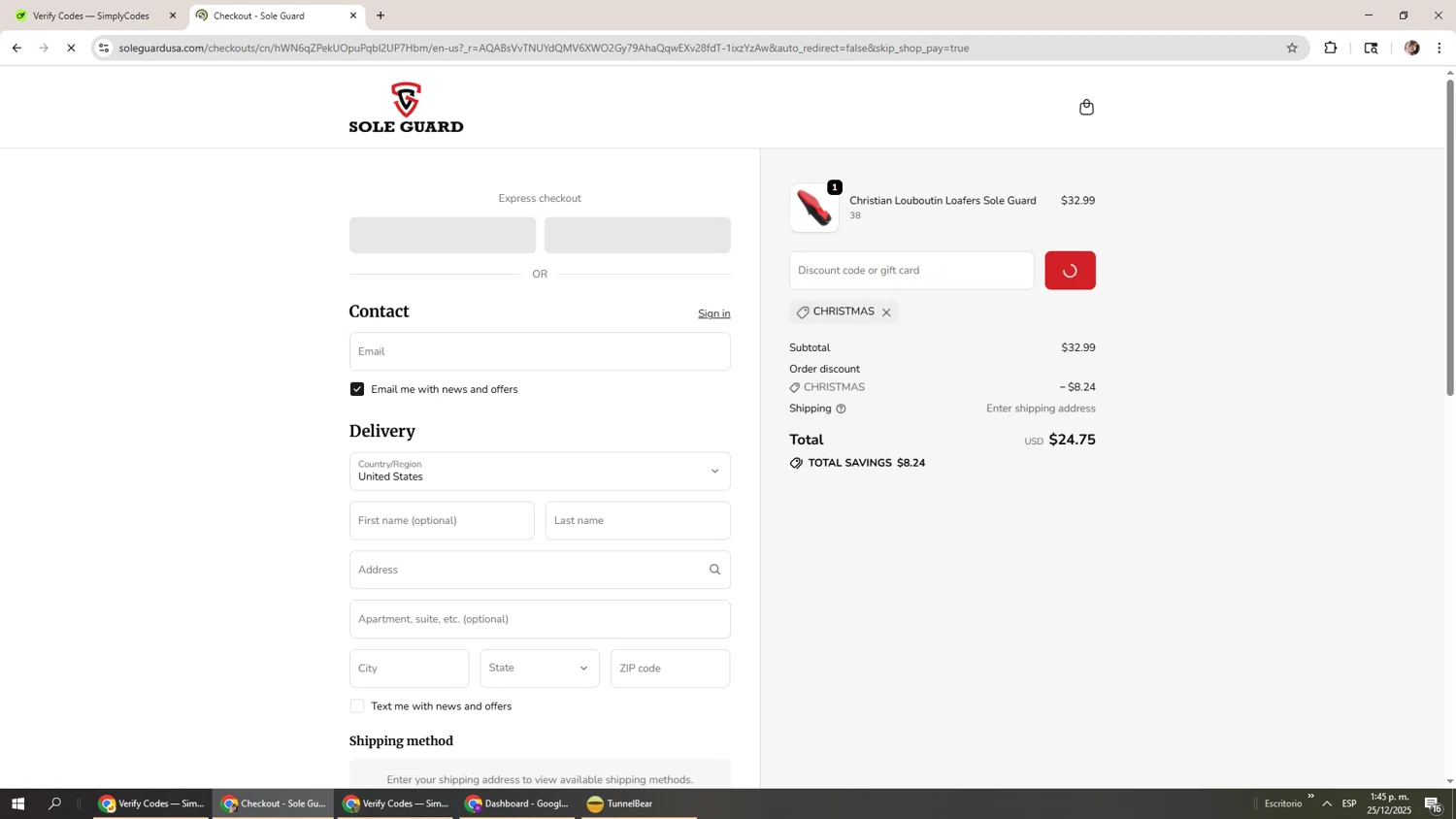Open the State dropdown
Screen dimensions: 1456x819
click(540, 669)
